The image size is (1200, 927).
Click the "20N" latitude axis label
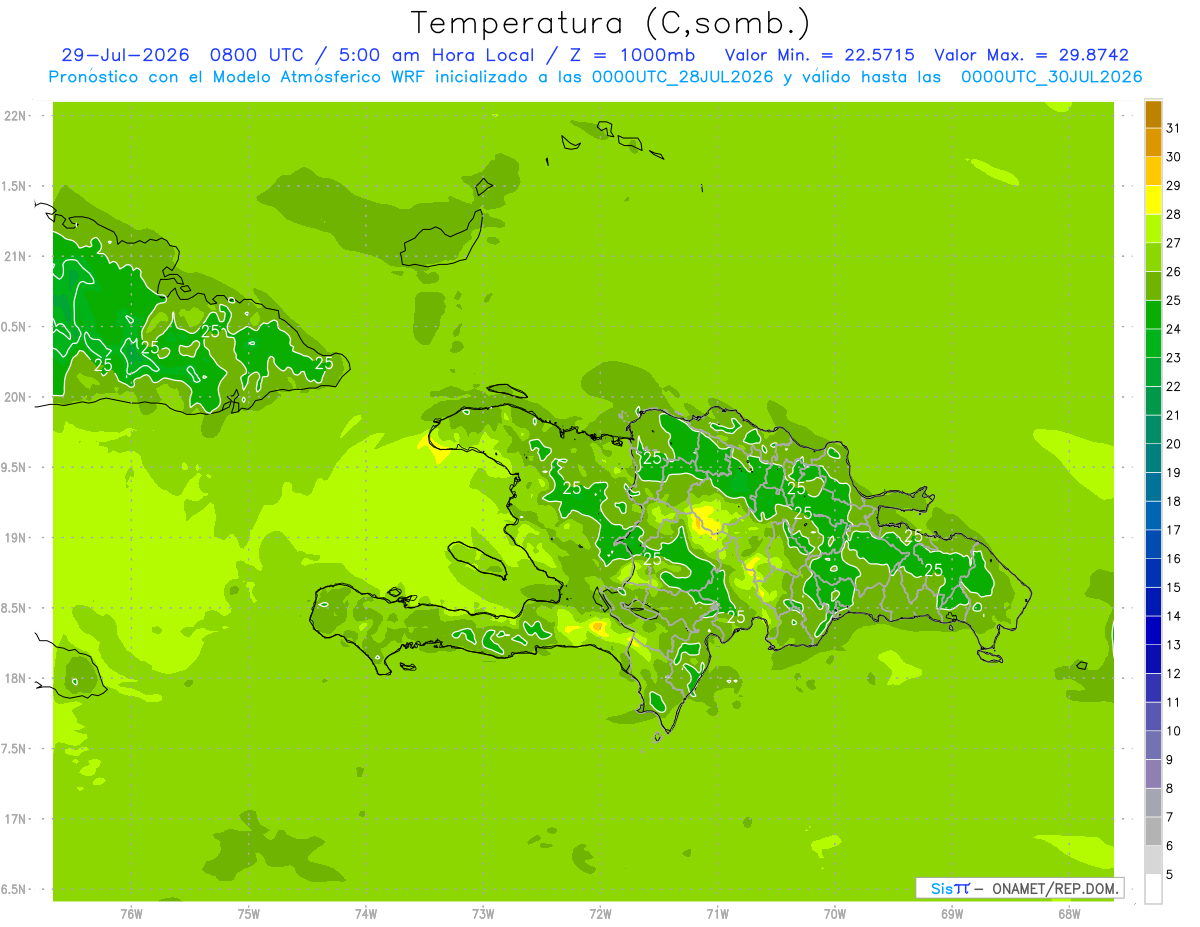coord(14,397)
